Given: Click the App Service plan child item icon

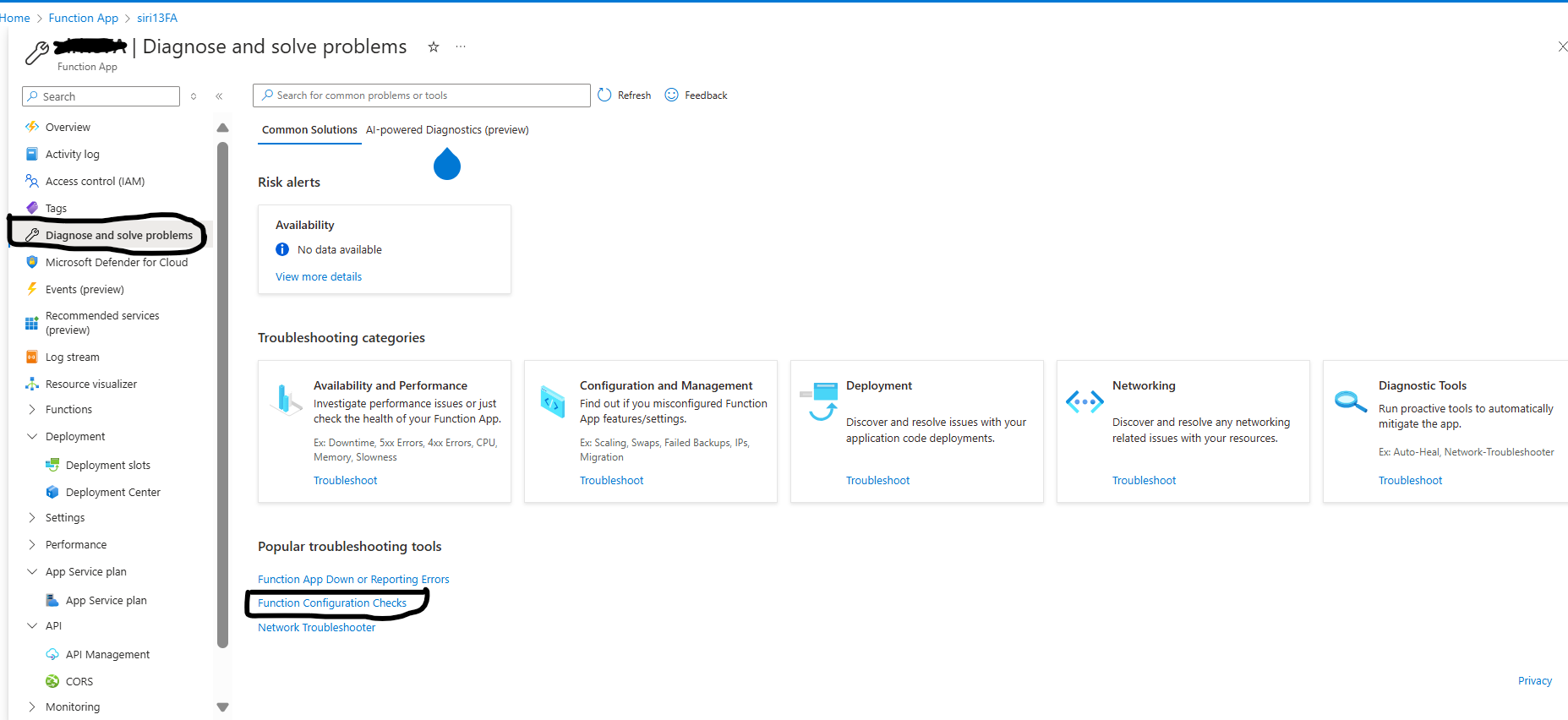Looking at the screenshot, I should tap(52, 600).
